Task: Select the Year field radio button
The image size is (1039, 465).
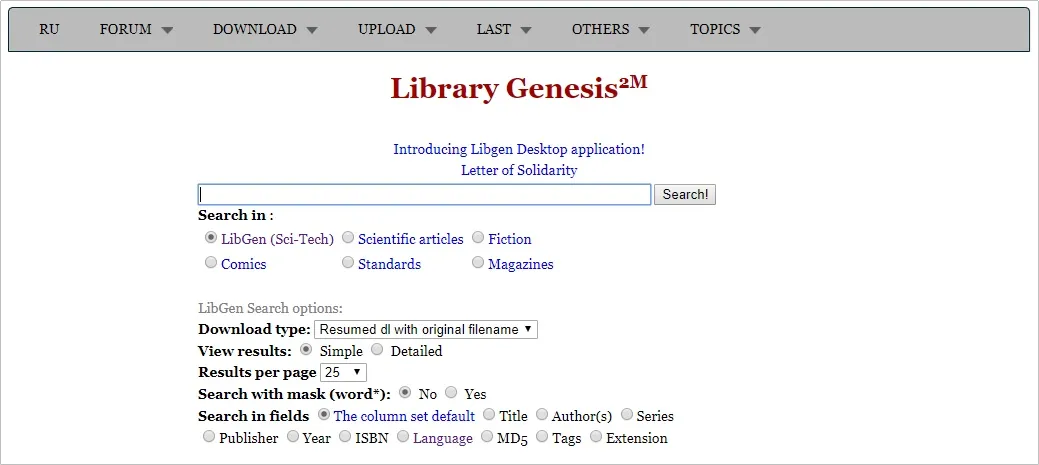Action: coord(292,436)
